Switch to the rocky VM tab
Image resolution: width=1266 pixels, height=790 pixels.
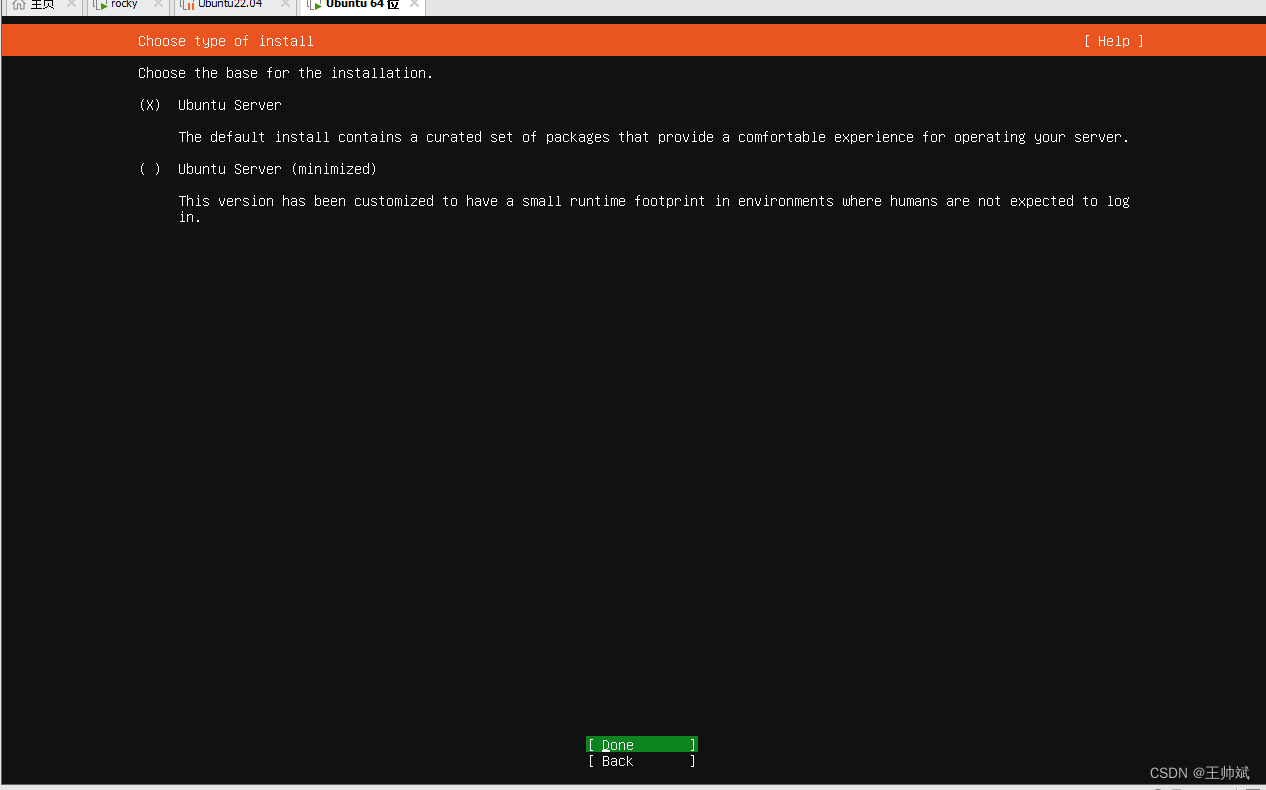pos(126,4)
